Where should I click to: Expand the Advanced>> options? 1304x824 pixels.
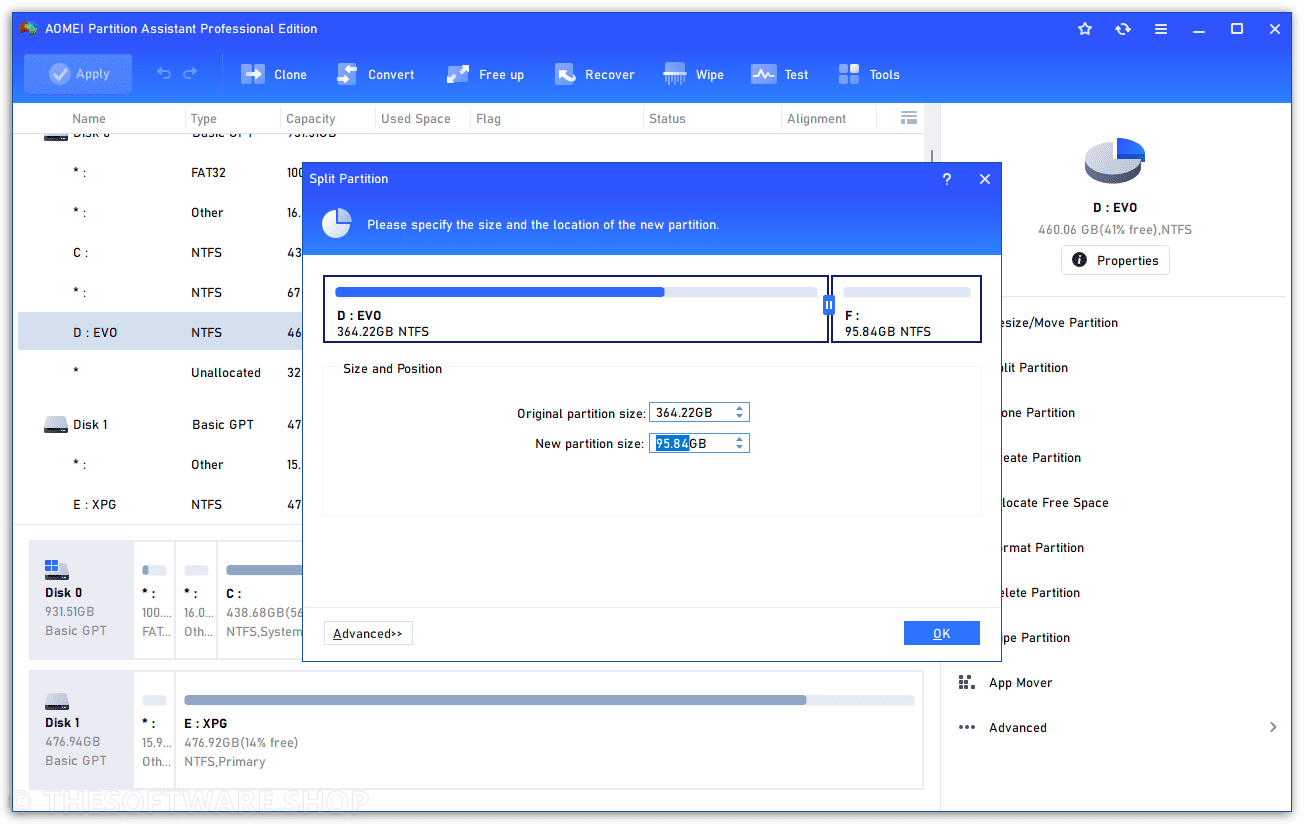(x=368, y=633)
